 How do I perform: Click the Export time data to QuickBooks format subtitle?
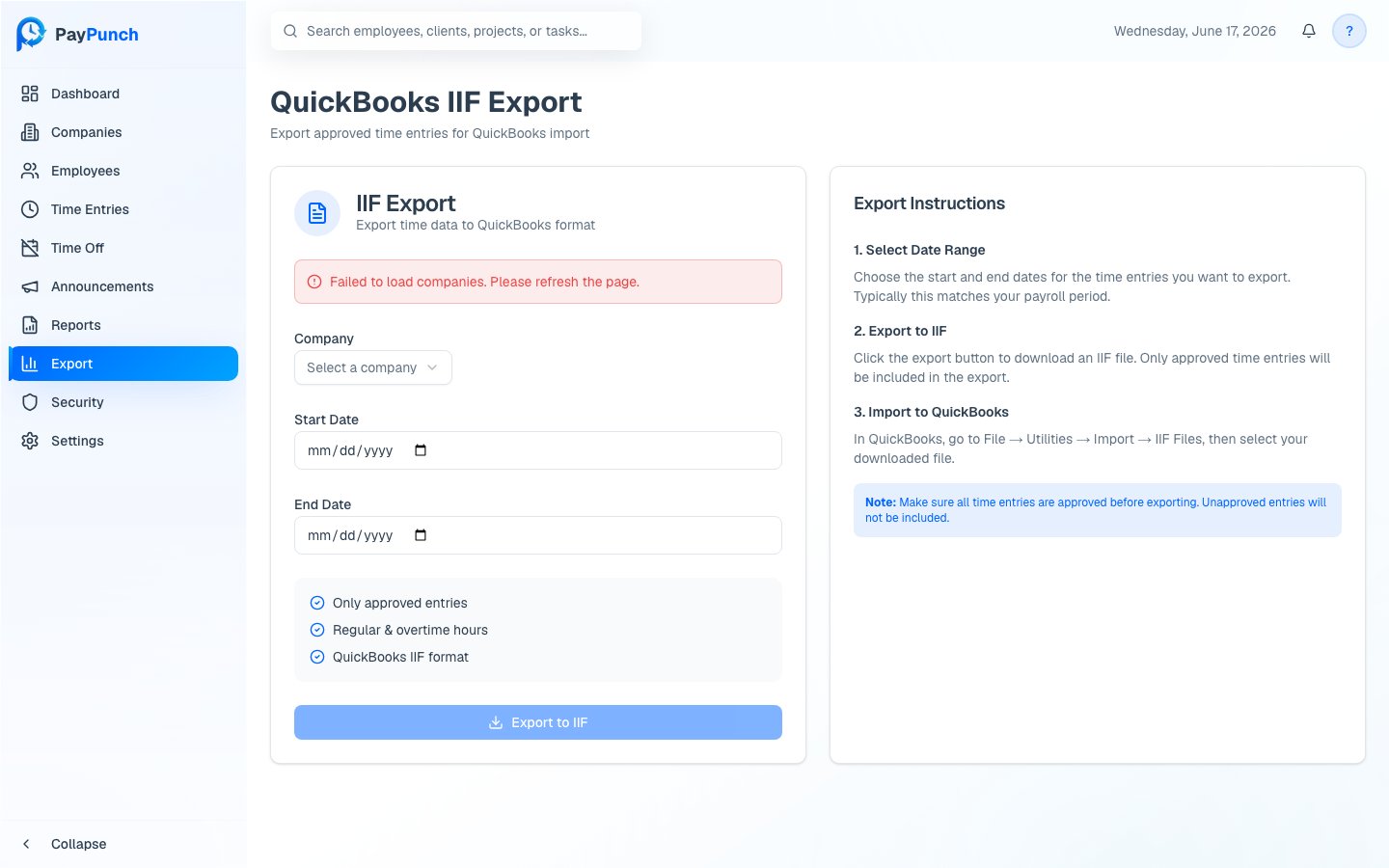tap(476, 225)
